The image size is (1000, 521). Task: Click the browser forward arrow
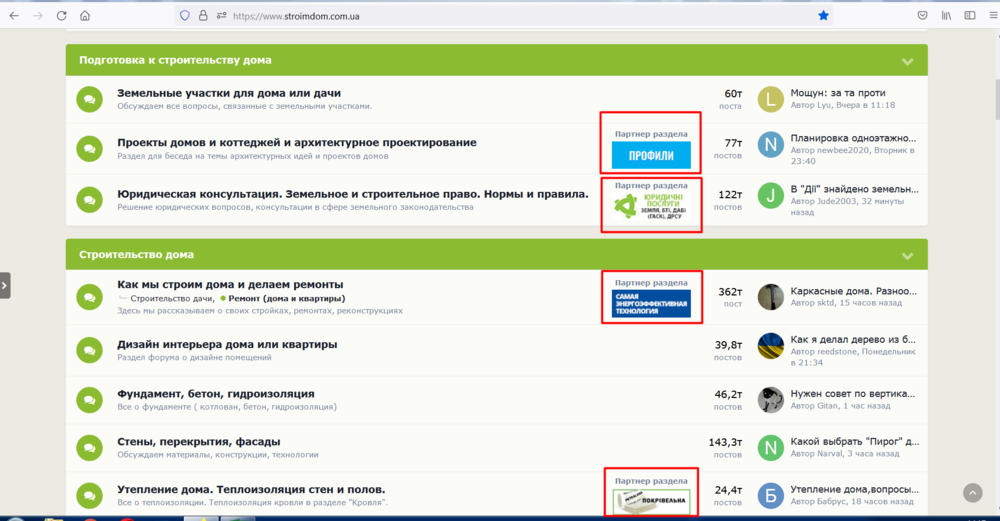tap(38, 16)
